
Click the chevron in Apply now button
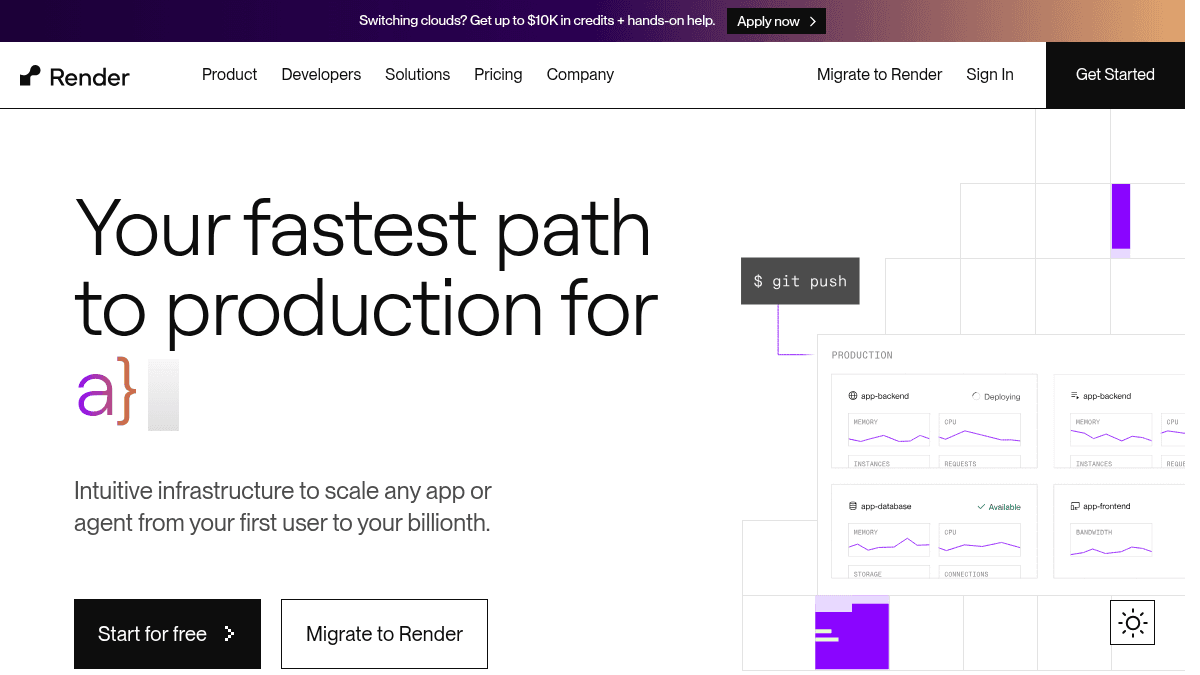click(813, 21)
